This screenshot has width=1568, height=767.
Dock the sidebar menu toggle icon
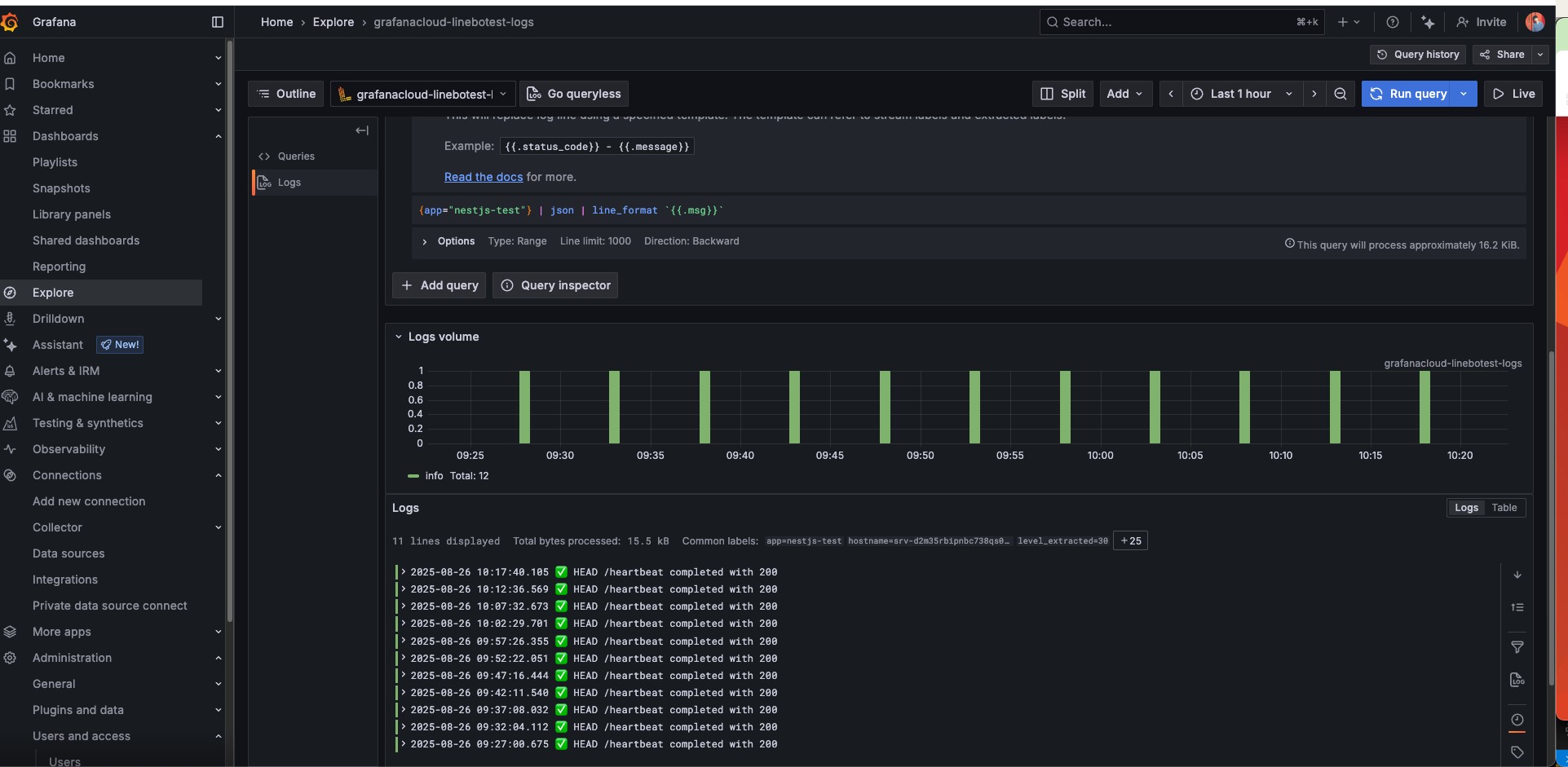(217, 22)
